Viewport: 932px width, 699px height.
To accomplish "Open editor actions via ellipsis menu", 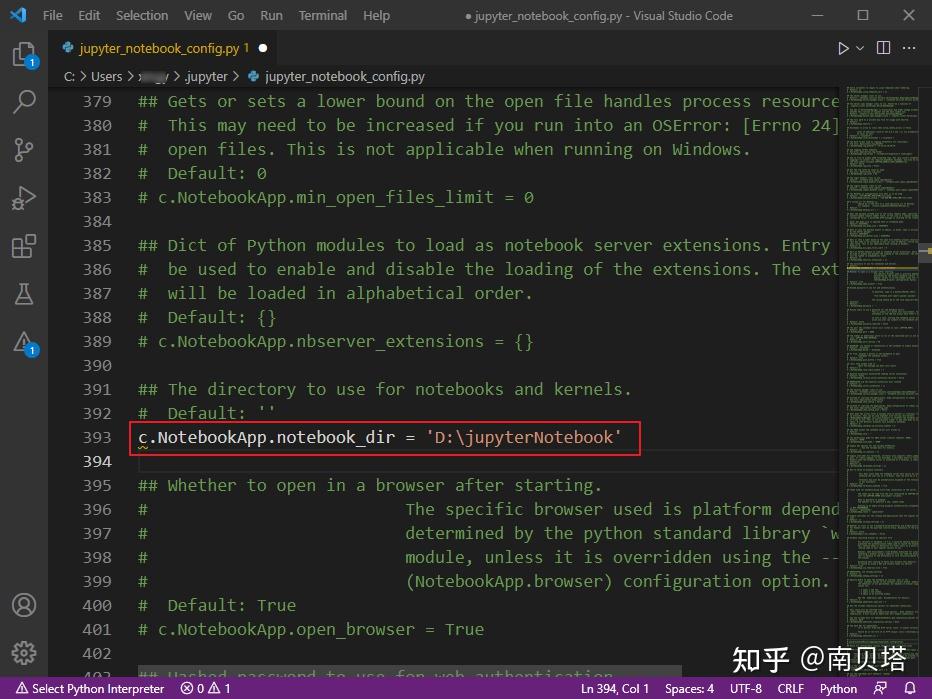I will coord(908,47).
